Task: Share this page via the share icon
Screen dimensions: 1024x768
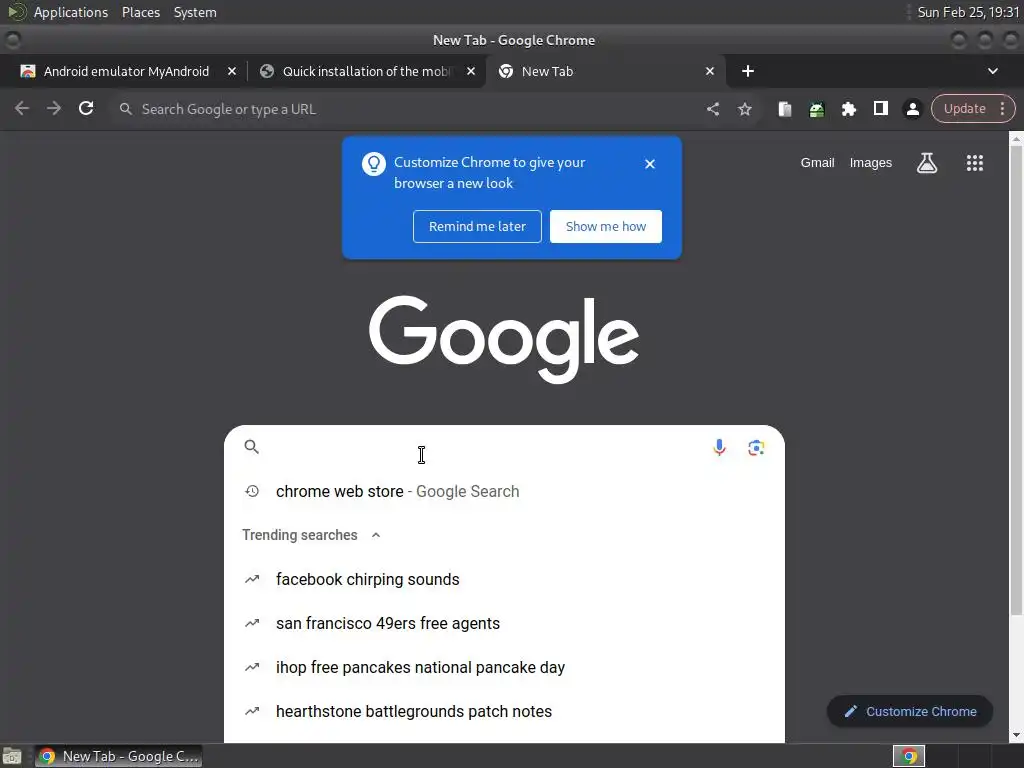Action: tap(712, 109)
